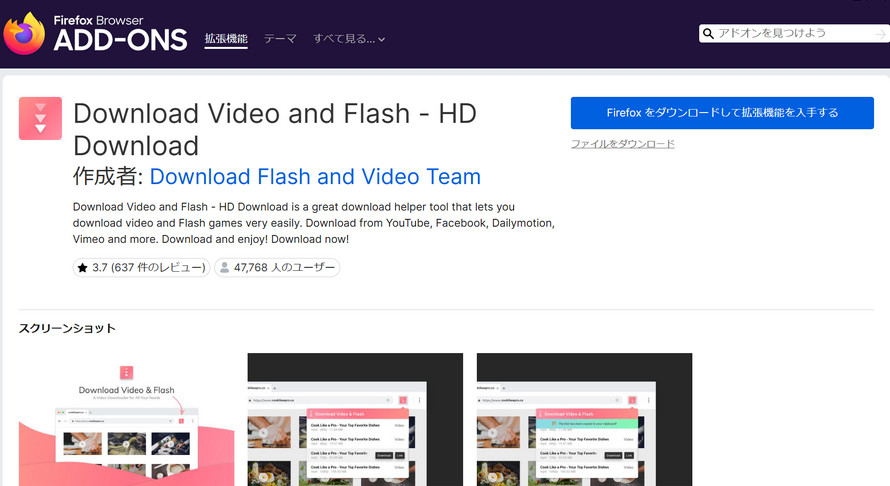Click the スクリーンショット section heading

click(x=67, y=328)
